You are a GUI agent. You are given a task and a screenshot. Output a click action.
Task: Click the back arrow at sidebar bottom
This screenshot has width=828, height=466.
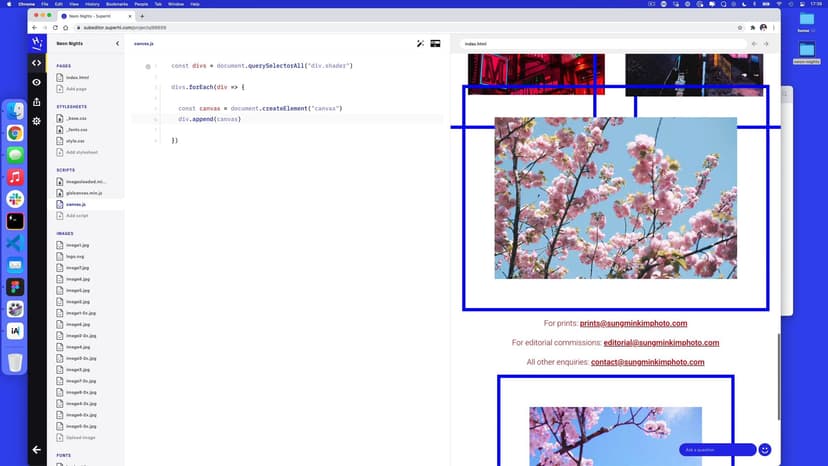pos(37,449)
